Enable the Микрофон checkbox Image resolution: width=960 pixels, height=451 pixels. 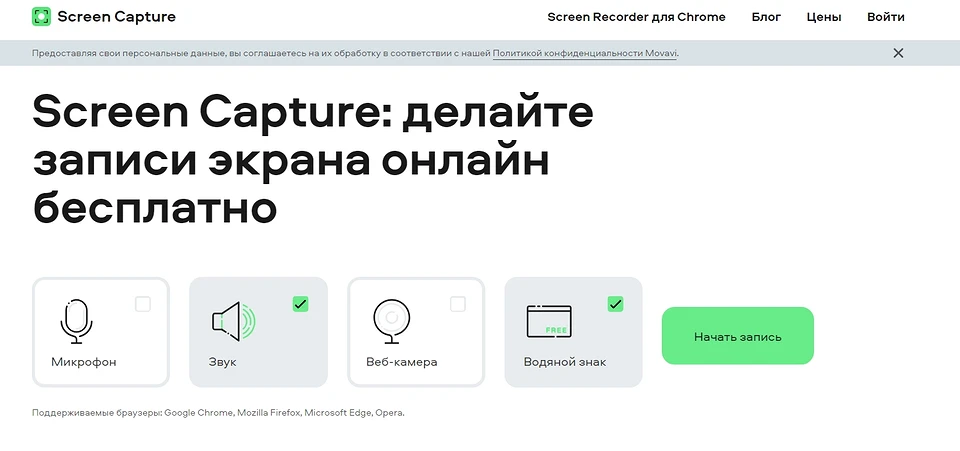coord(143,304)
